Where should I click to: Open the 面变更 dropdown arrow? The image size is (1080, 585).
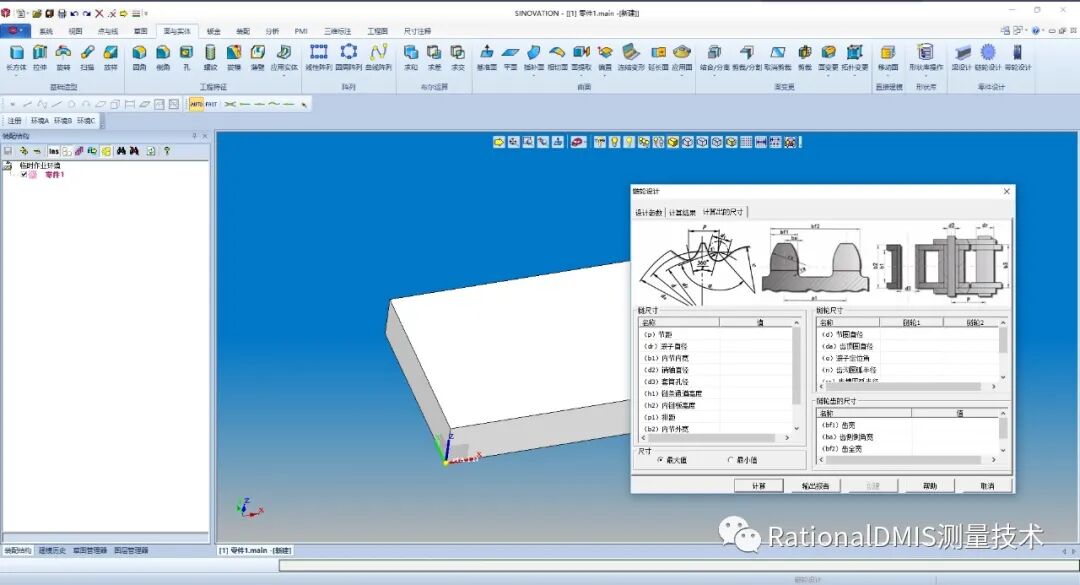pyautogui.click(x=828, y=75)
